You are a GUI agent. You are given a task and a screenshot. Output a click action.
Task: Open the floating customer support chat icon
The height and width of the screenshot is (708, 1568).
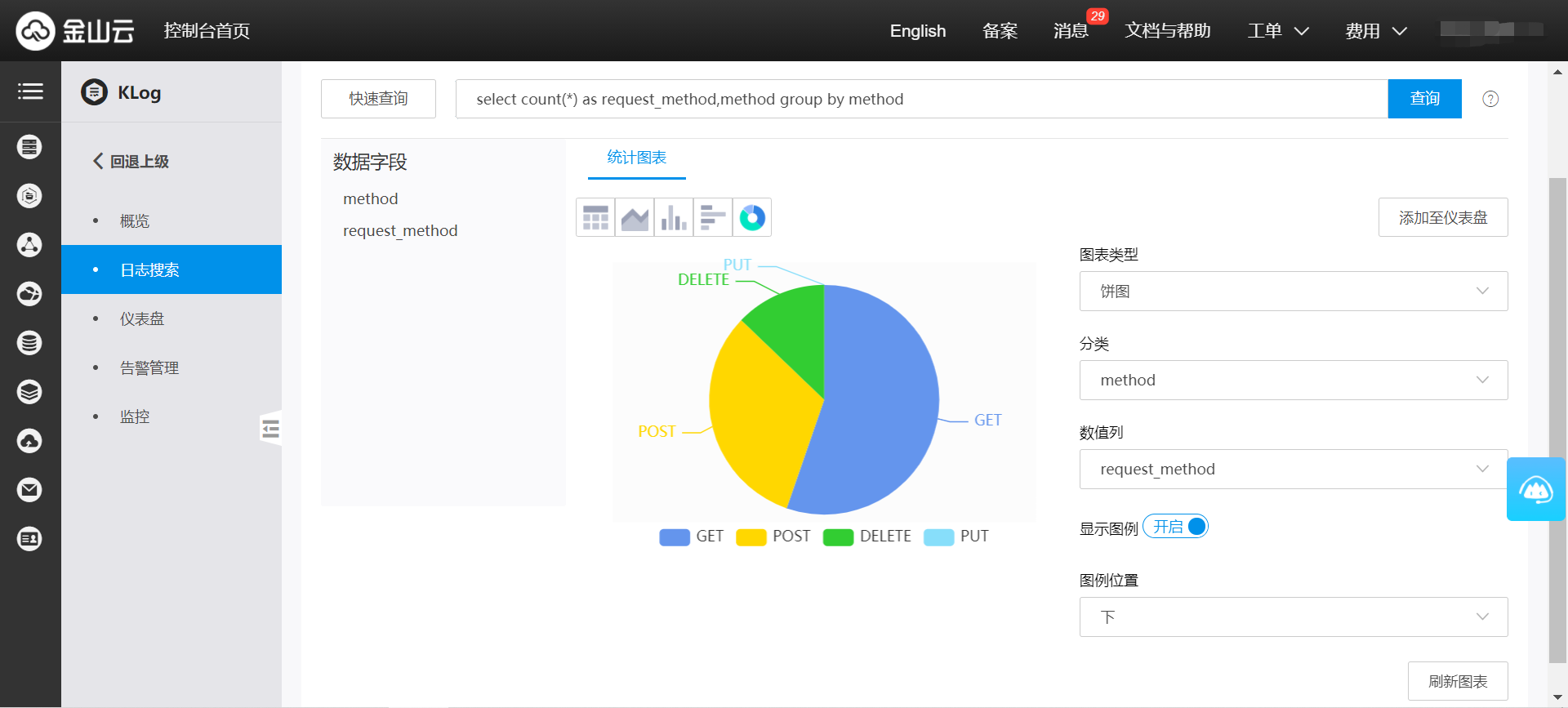point(1535,489)
